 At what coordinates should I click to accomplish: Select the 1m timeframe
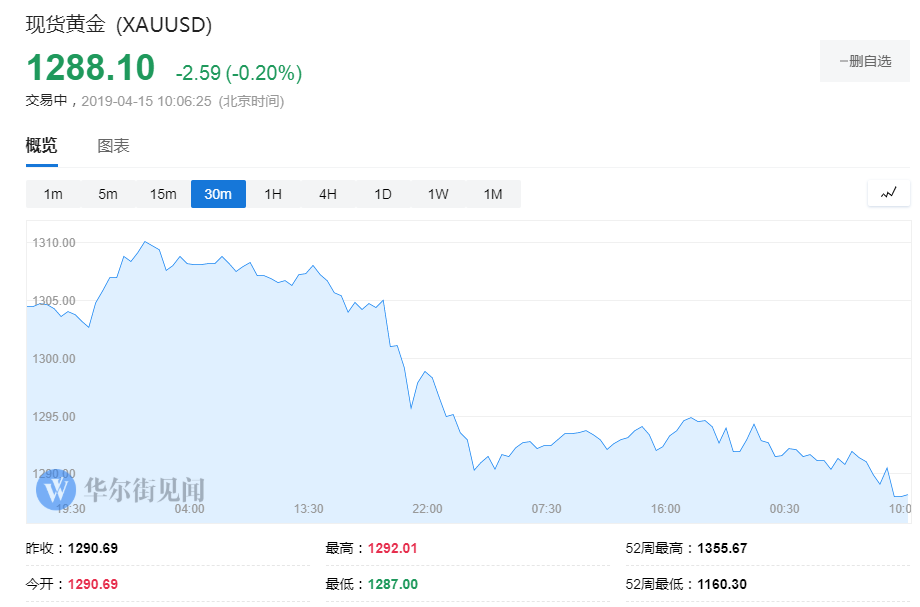coord(52,194)
